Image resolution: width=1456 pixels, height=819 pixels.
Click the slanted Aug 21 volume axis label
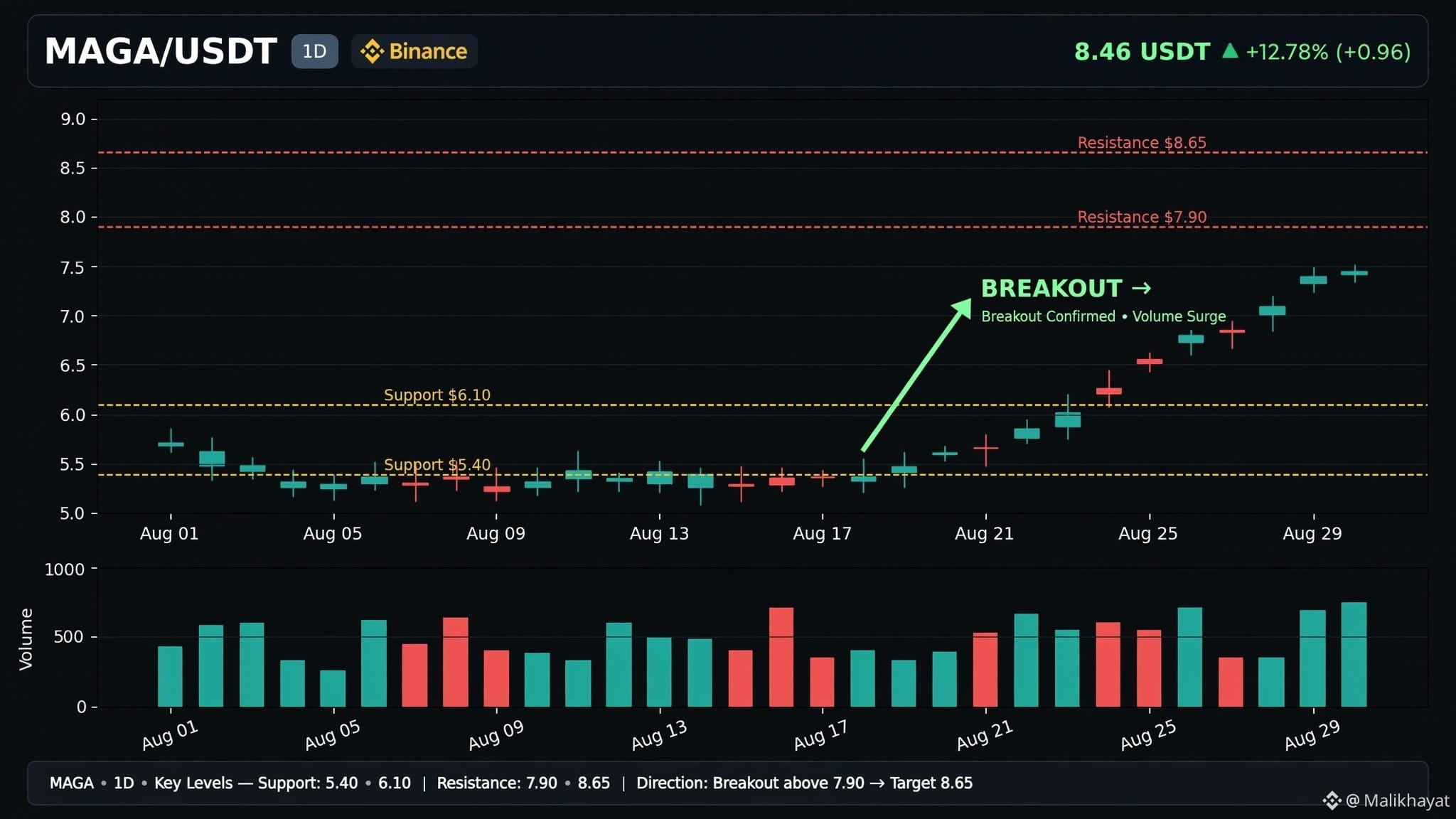tap(985, 734)
